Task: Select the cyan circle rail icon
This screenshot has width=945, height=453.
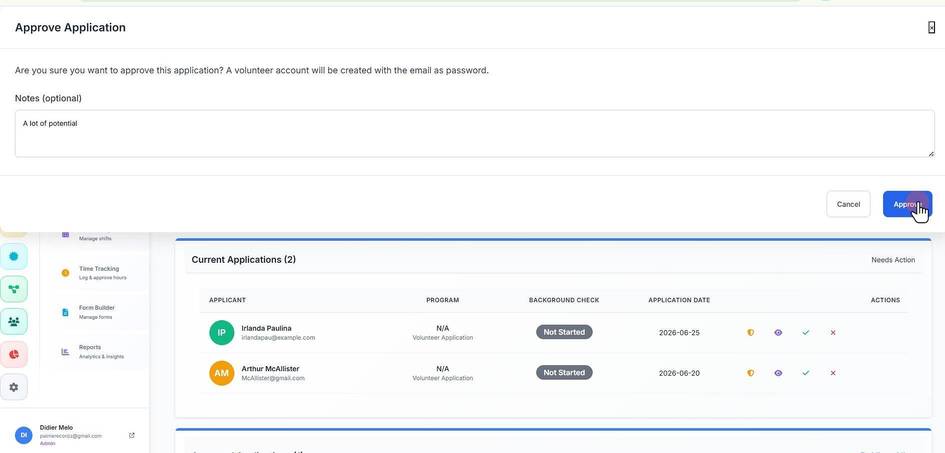Action: click(x=14, y=257)
